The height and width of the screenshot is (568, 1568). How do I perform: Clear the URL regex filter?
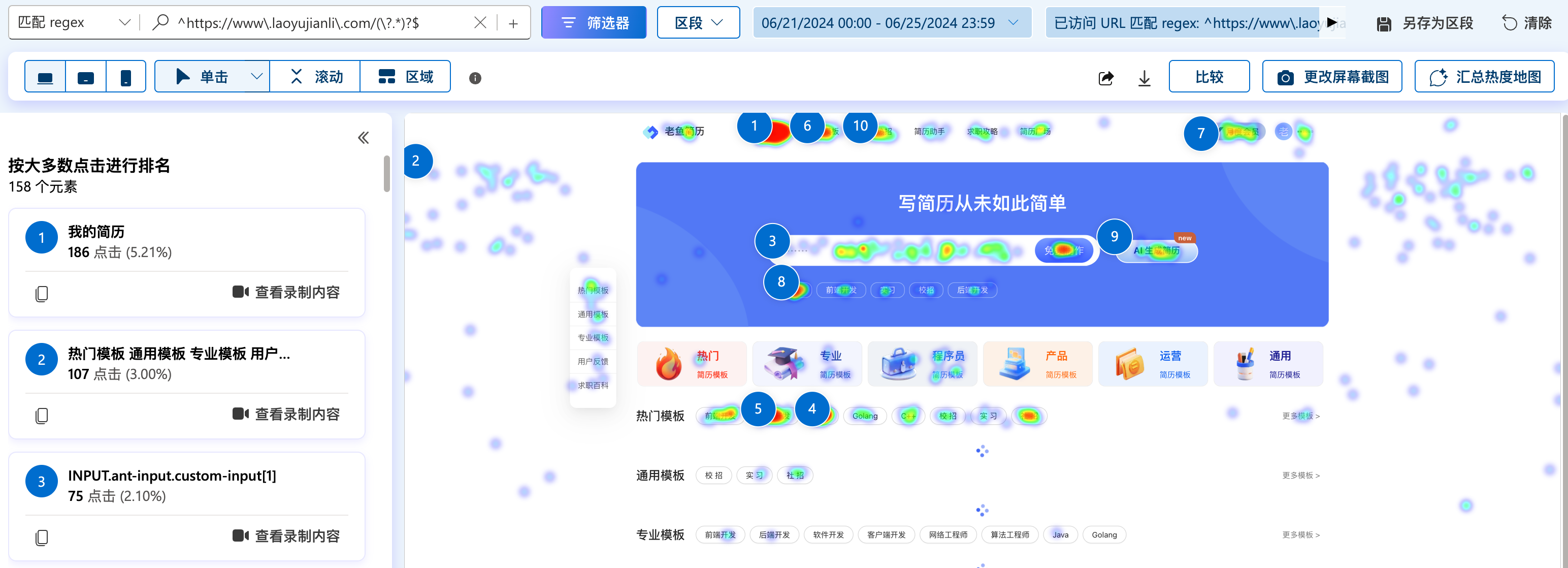click(x=480, y=23)
